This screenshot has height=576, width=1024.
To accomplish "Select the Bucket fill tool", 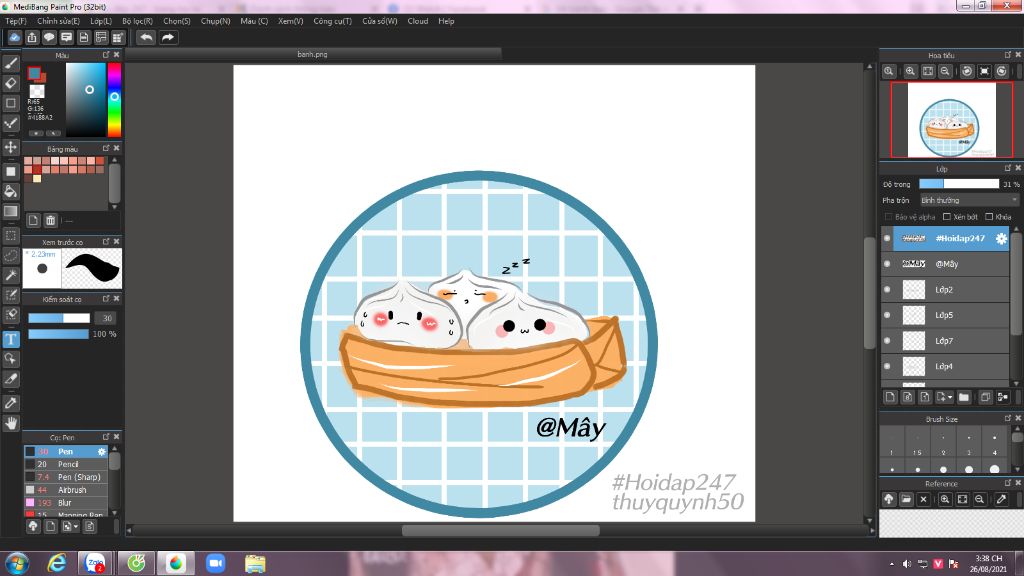I will (11, 191).
